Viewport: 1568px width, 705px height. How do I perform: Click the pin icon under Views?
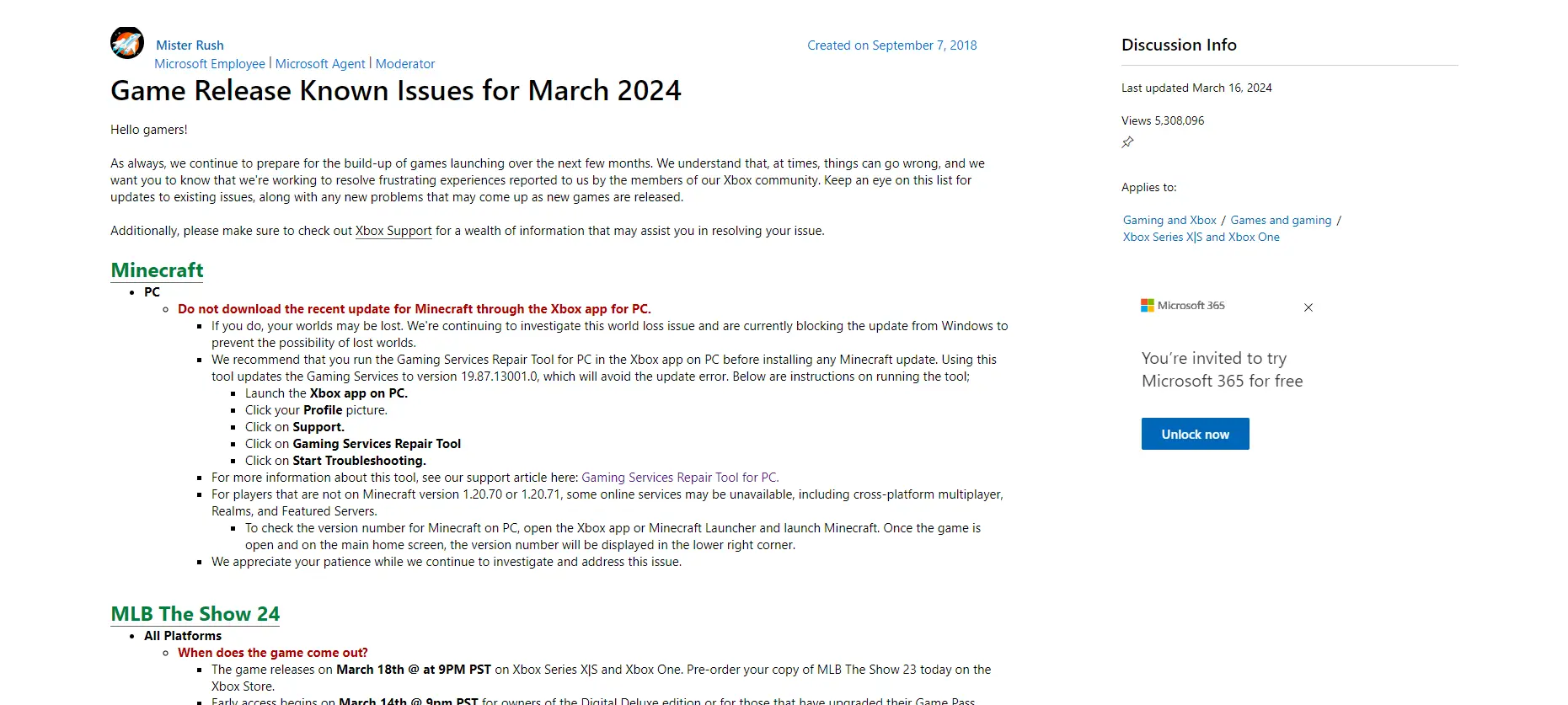[1127, 142]
